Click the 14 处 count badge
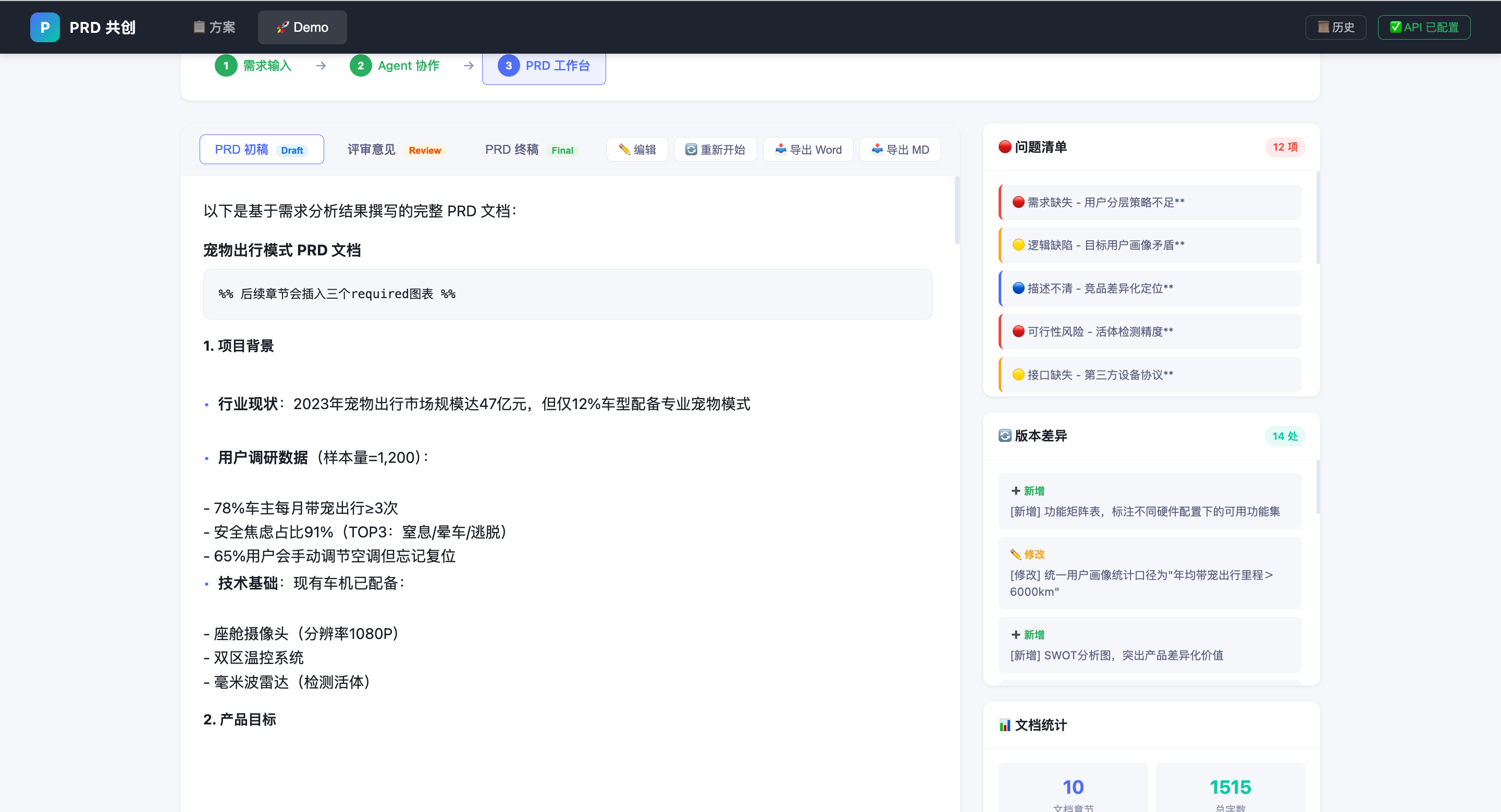Screen dimensions: 1501x812 pos(1285,436)
